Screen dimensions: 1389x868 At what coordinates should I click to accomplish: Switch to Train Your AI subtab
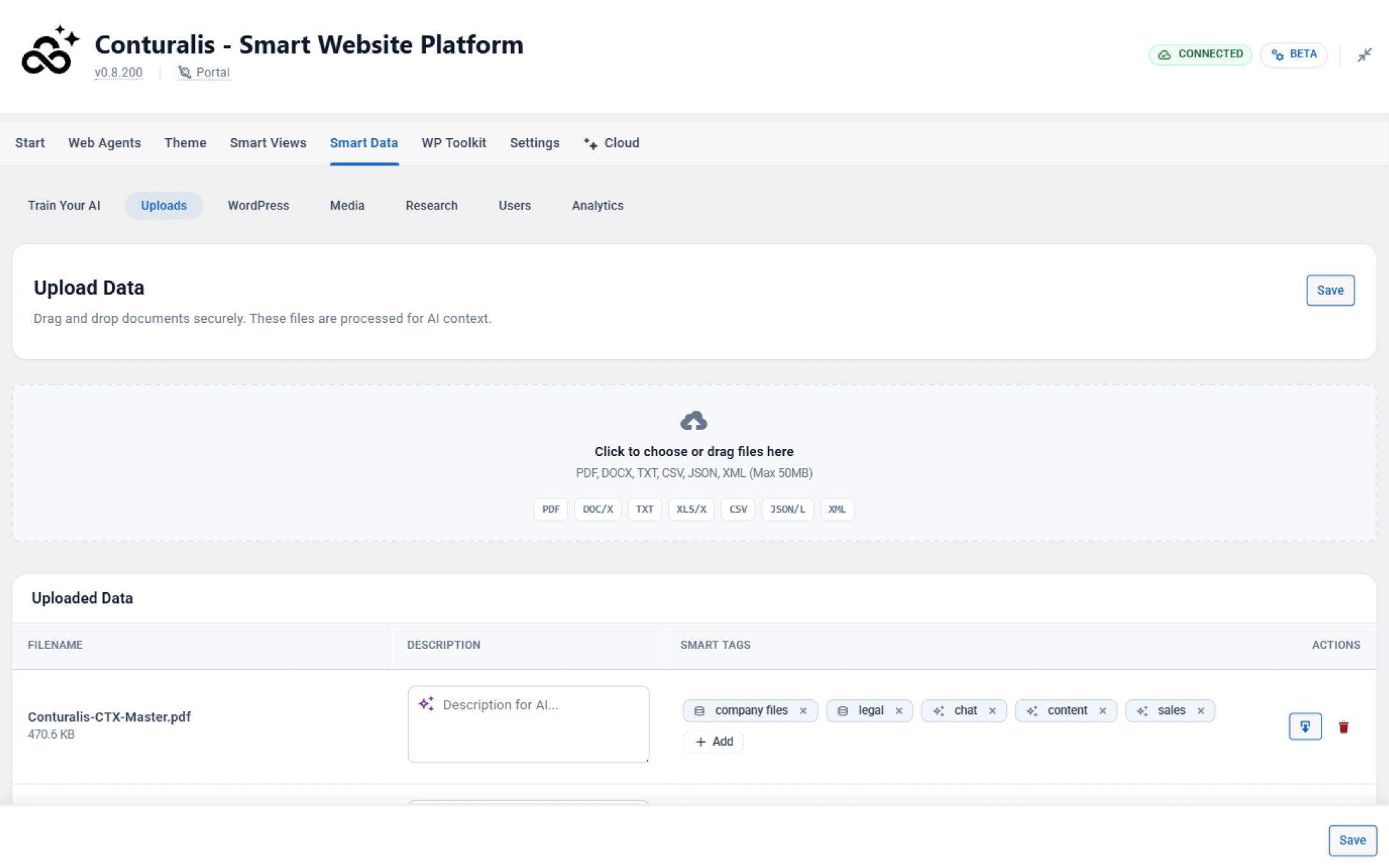[64, 205]
